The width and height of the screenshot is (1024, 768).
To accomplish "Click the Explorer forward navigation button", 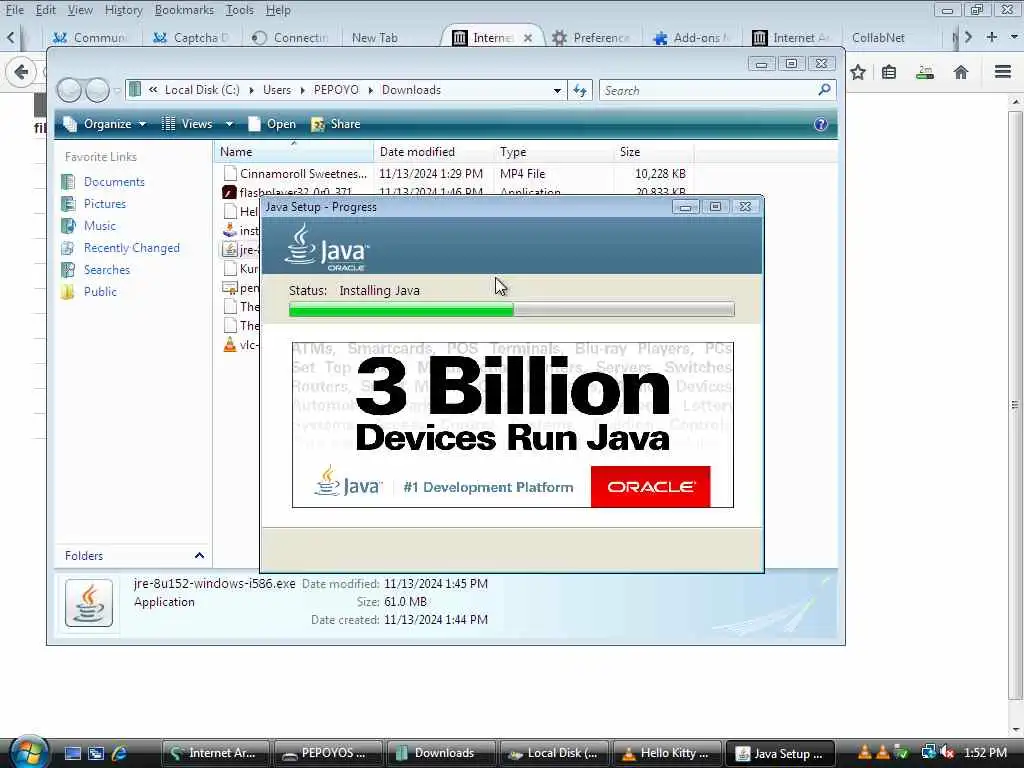I will [97, 90].
